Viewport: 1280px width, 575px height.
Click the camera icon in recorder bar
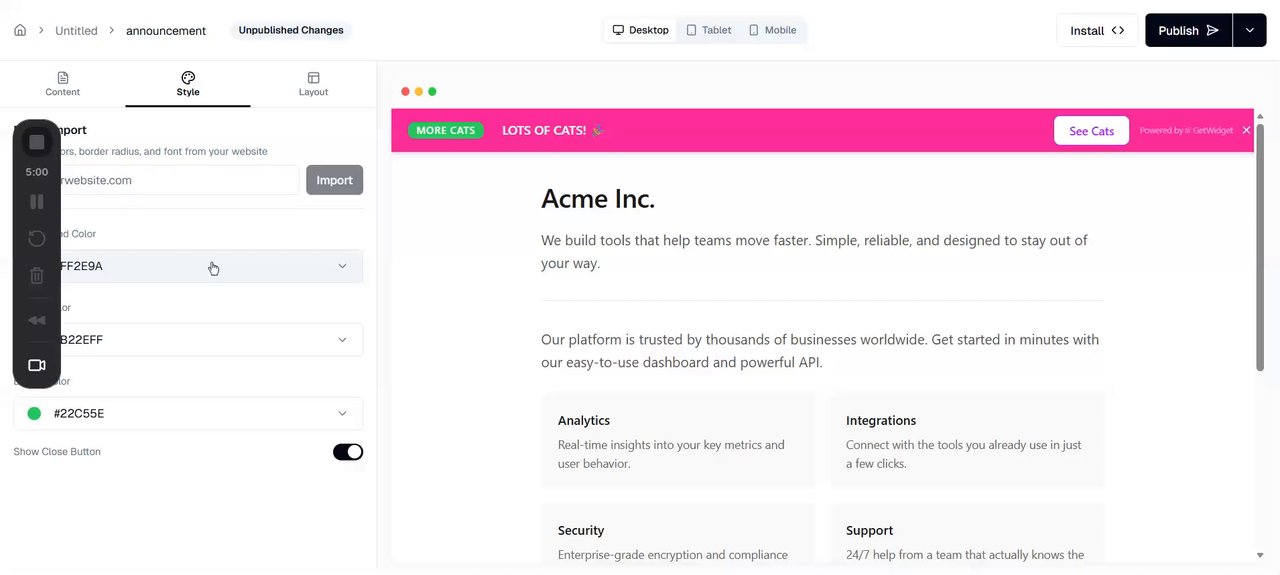[x=37, y=365]
